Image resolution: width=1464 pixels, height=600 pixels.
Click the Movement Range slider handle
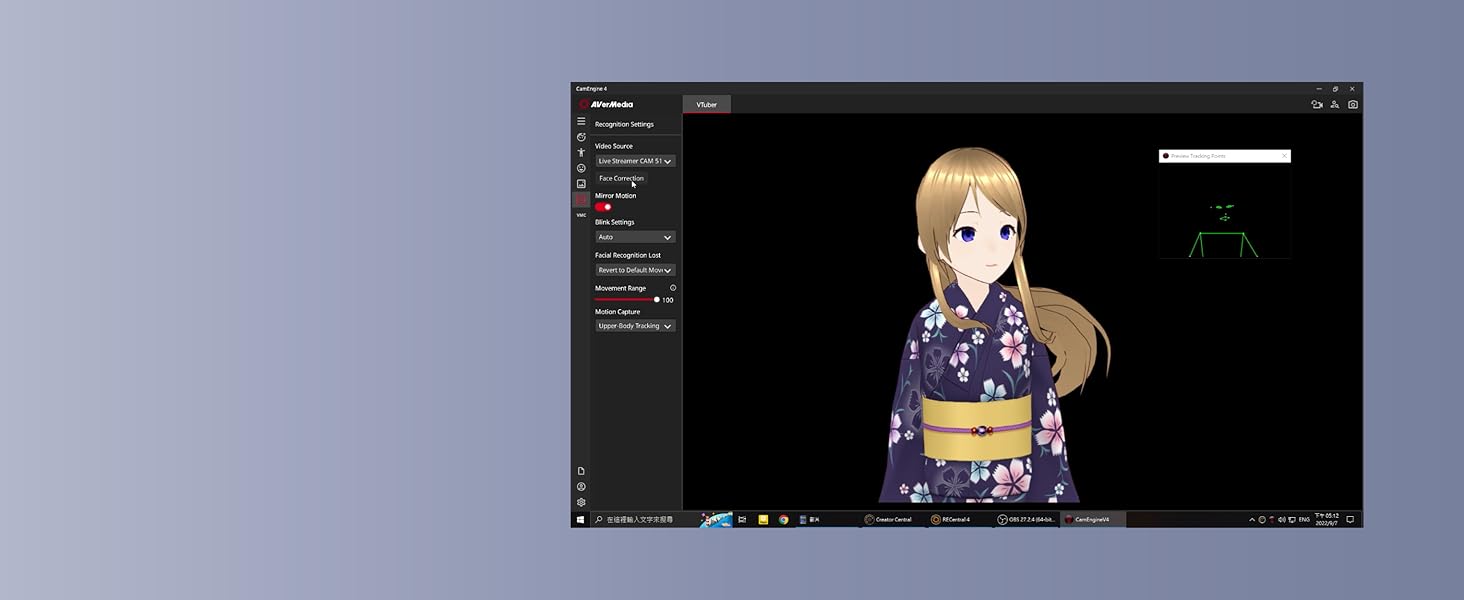[x=657, y=300]
